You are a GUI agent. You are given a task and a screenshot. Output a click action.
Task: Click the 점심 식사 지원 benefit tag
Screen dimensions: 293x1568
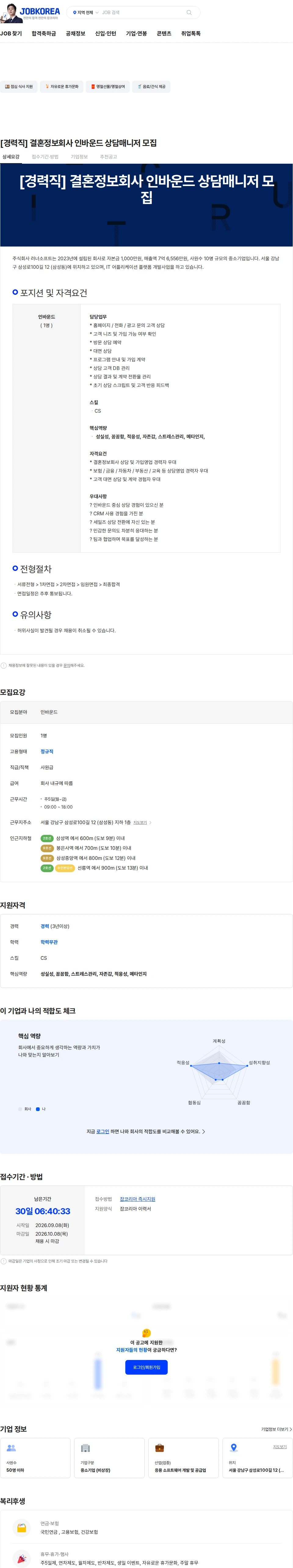coord(18,86)
